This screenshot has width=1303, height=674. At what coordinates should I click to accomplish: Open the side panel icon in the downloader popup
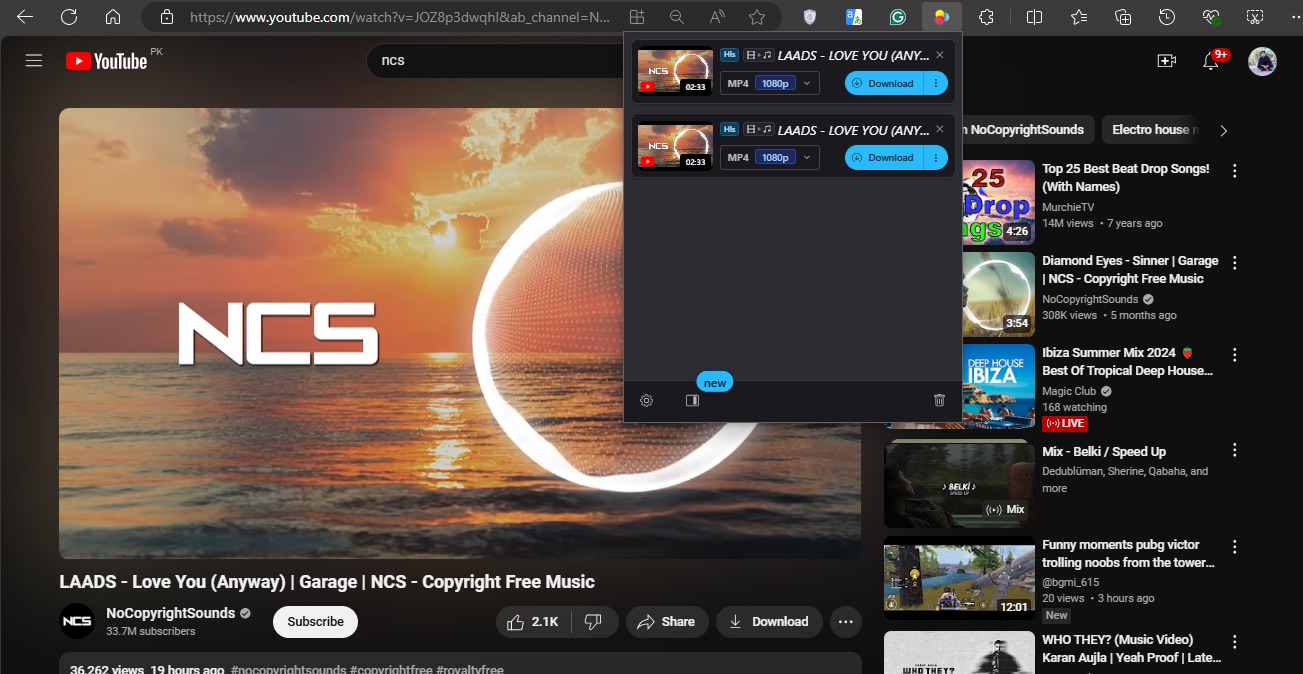(691, 400)
